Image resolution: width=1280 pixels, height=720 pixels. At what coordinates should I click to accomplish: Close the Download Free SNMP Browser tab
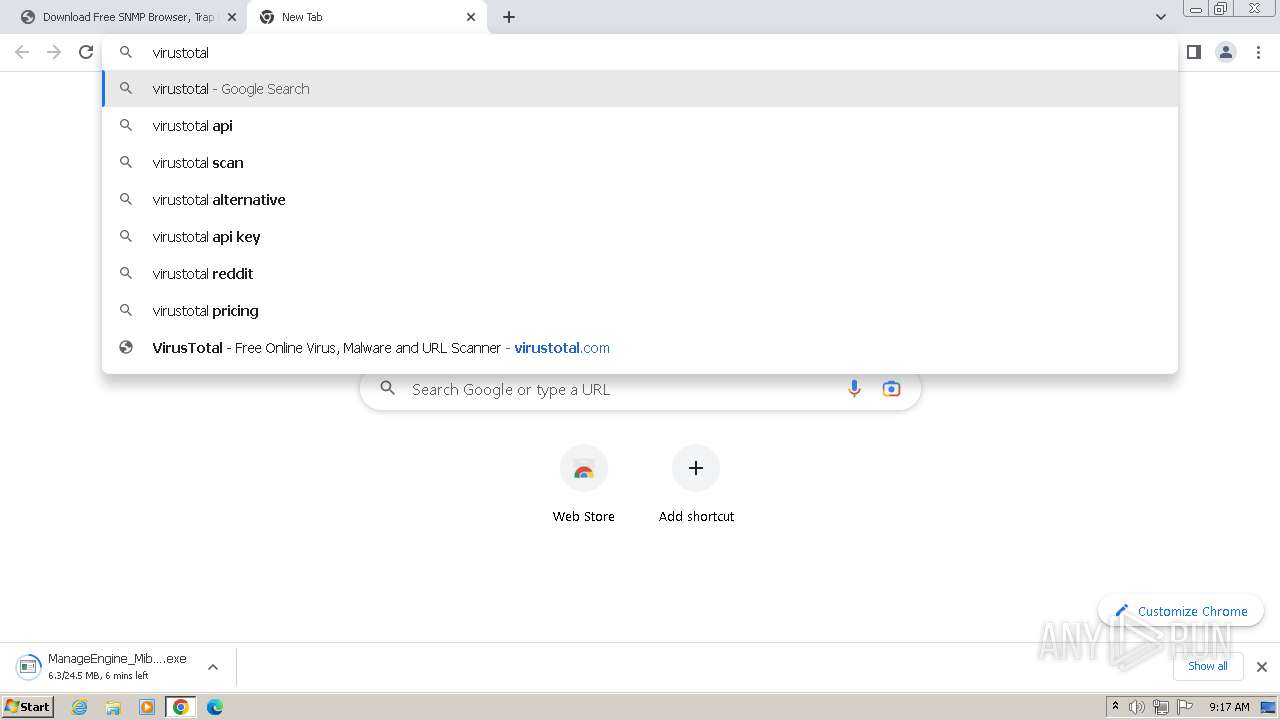tap(232, 17)
